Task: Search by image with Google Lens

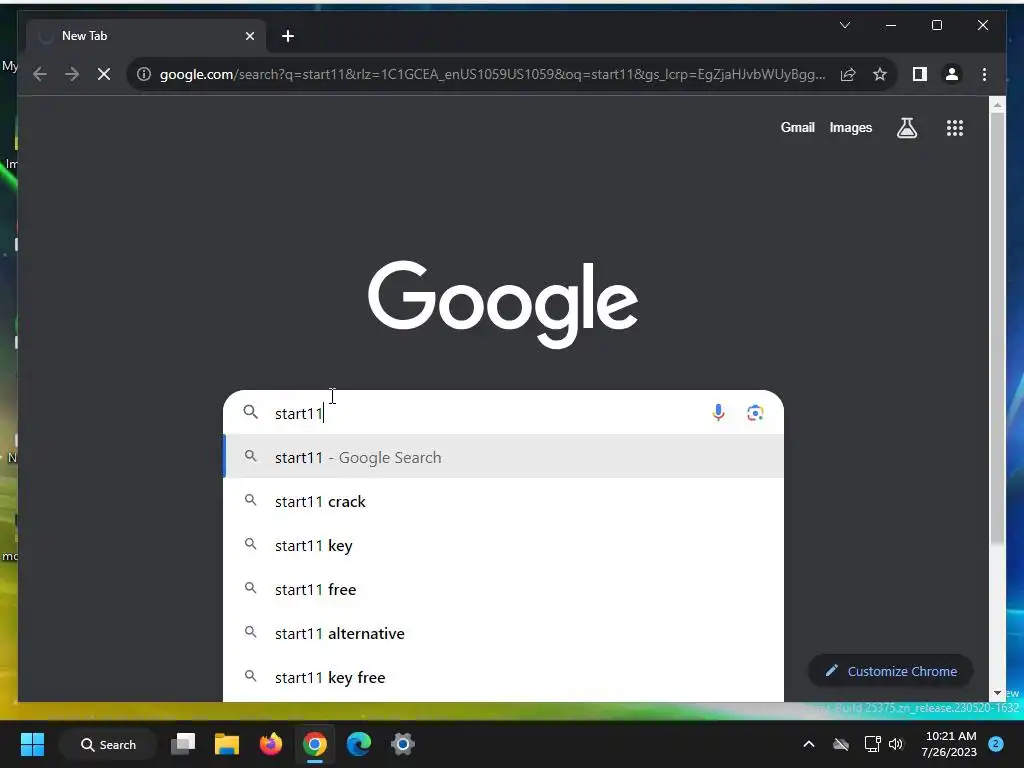Action: tap(755, 413)
